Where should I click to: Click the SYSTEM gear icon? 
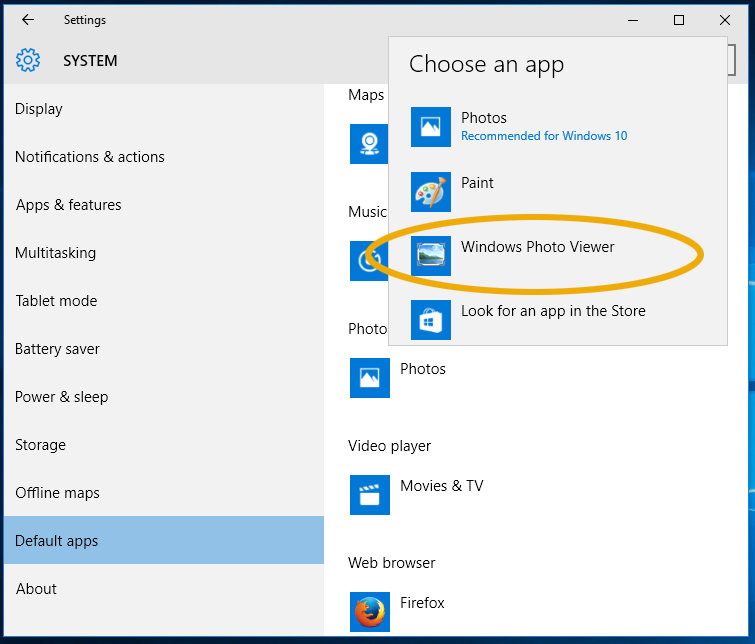[28, 60]
